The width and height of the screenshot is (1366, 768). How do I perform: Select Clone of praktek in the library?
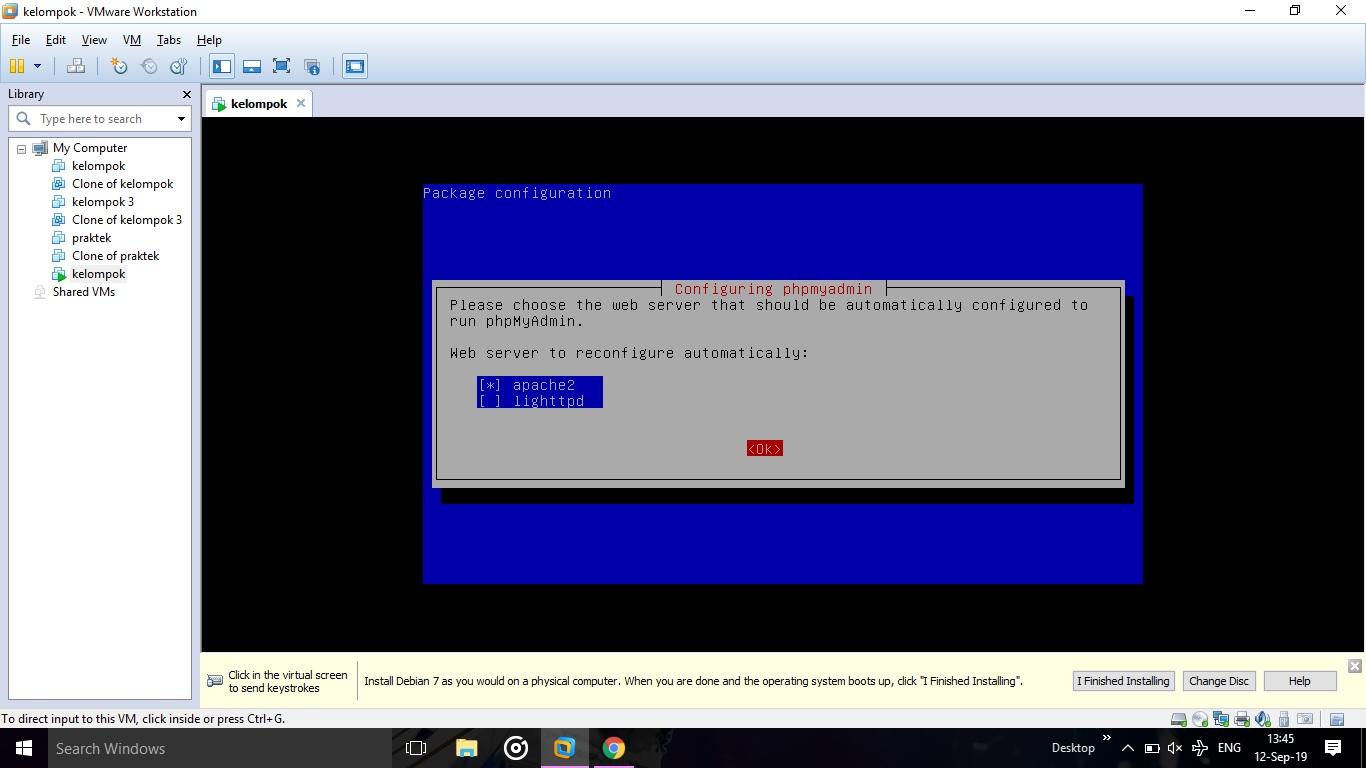coord(115,256)
